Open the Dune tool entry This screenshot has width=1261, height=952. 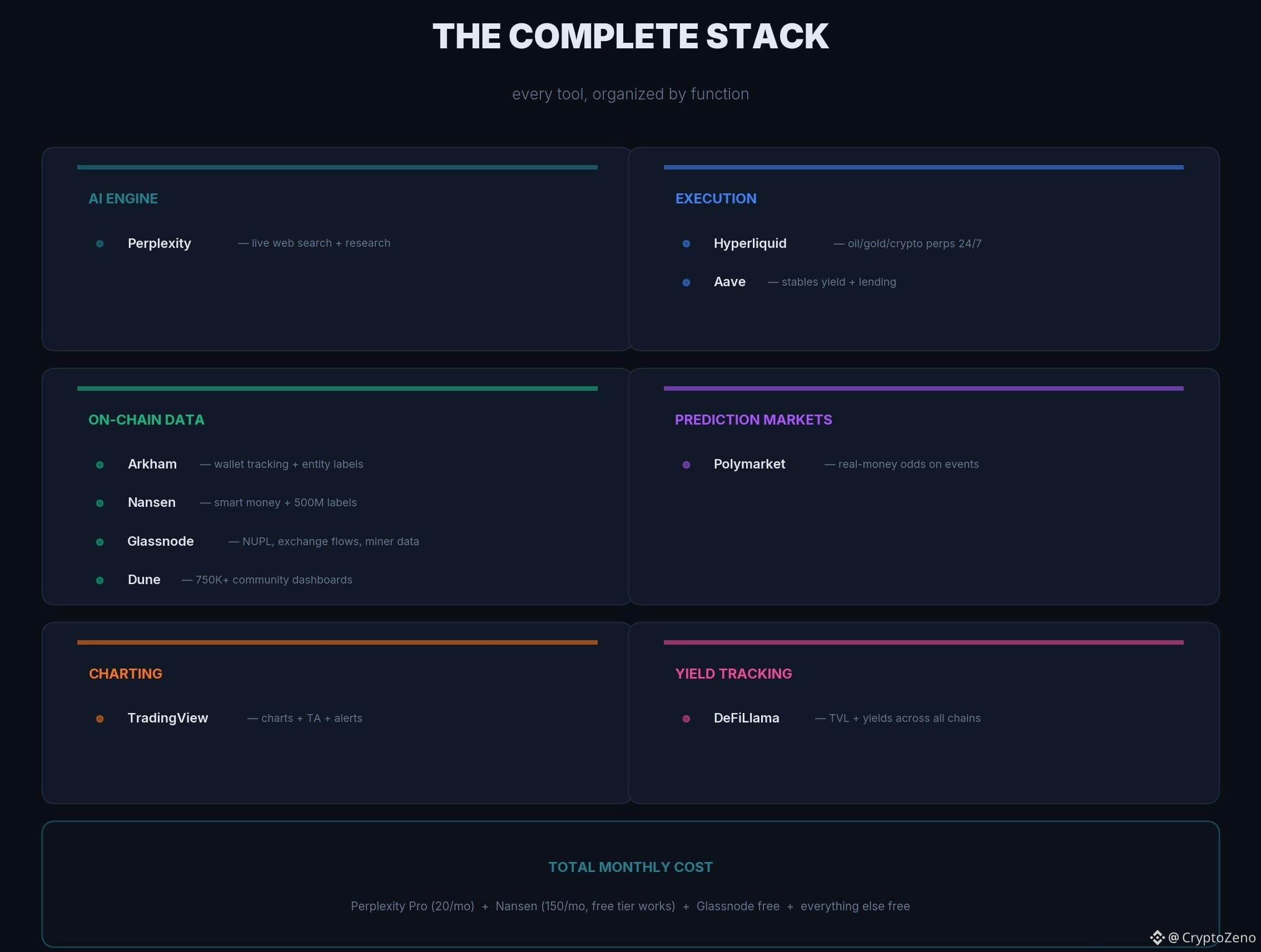coord(144,580)
